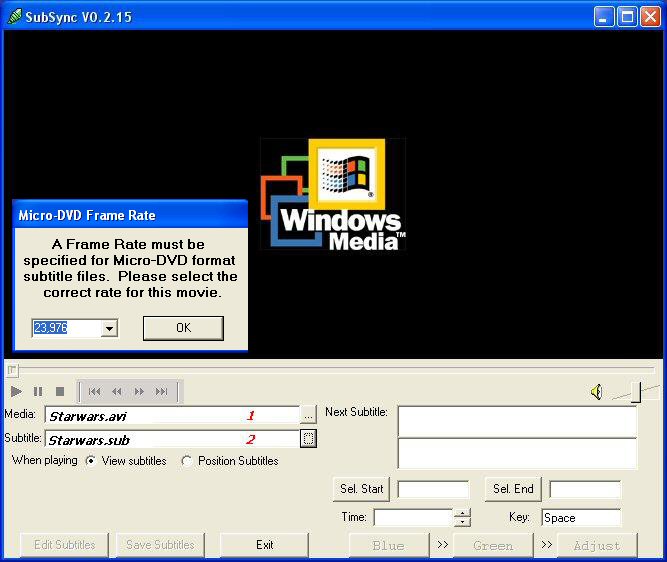Click the lower Next Subtitle text box
Viewport: 667px width, 562px height.
pos(517,454)
